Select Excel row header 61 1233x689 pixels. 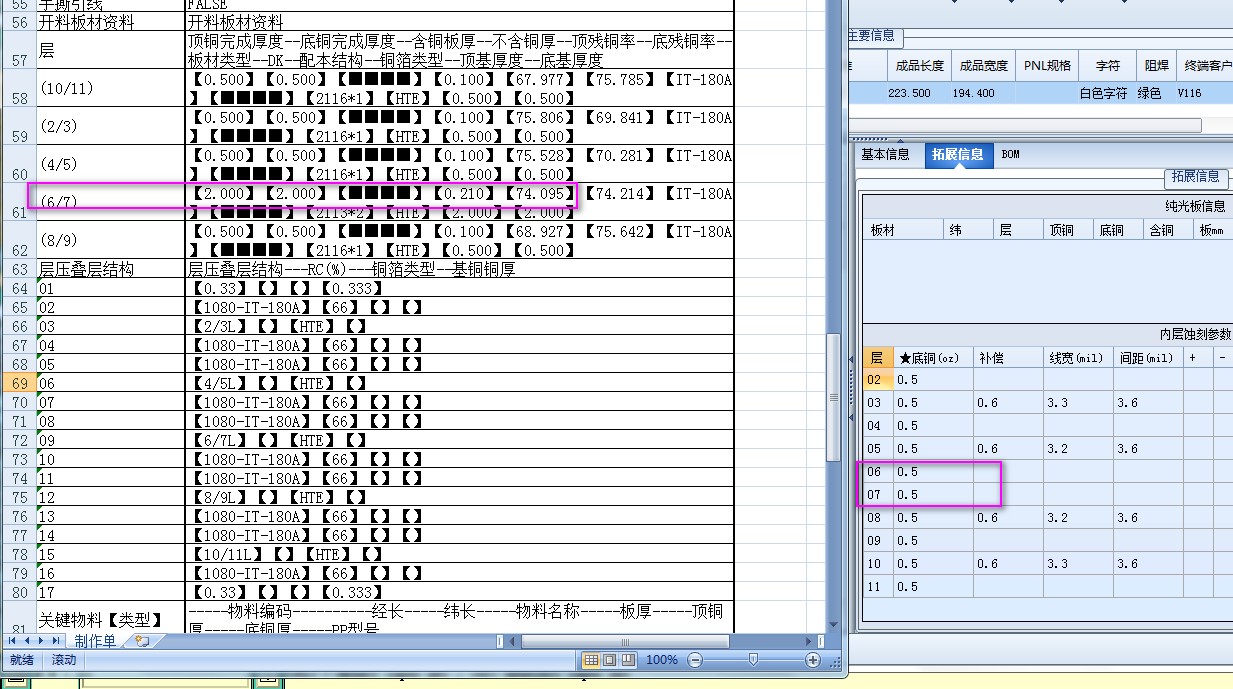click(18, 202)
